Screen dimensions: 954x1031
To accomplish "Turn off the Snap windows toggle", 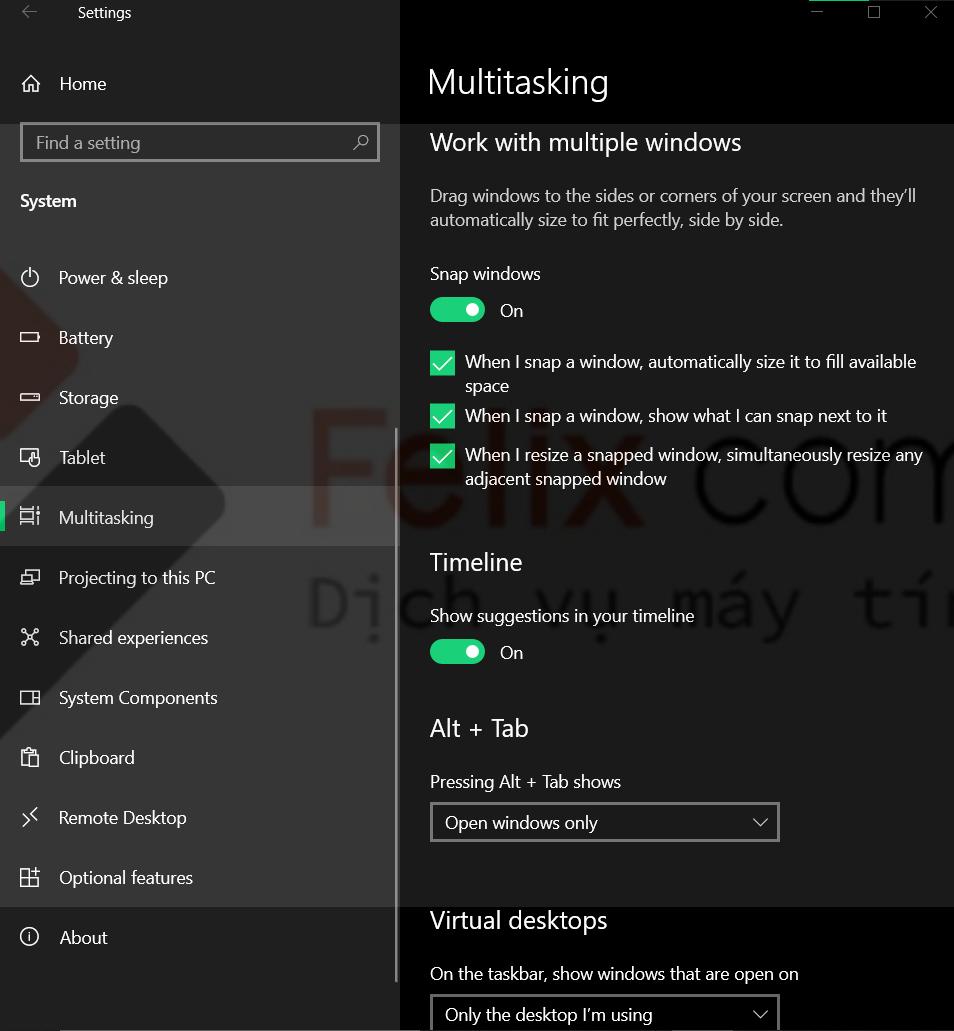I will coord(457,311).
